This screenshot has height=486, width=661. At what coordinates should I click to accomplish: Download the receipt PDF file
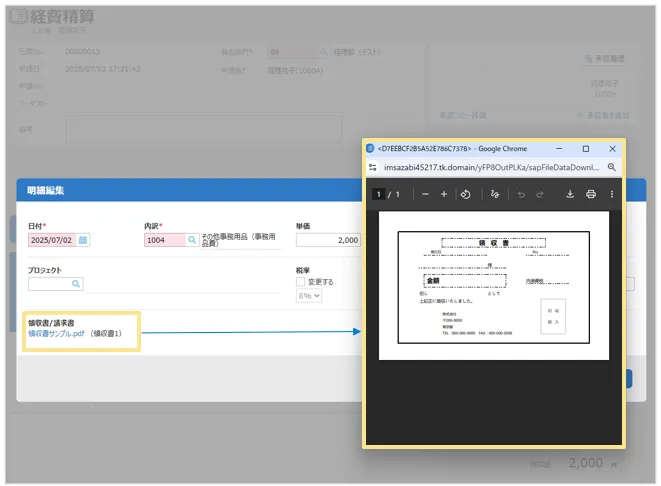(570, 194)
